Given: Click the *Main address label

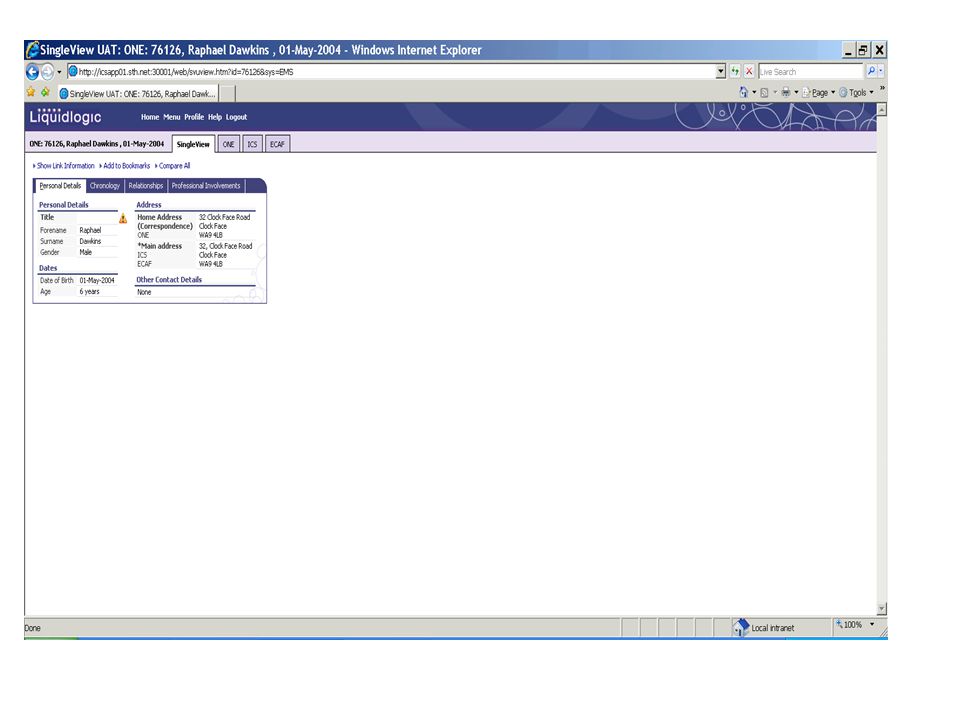Looking at the screenshot, I should point(159,246).
